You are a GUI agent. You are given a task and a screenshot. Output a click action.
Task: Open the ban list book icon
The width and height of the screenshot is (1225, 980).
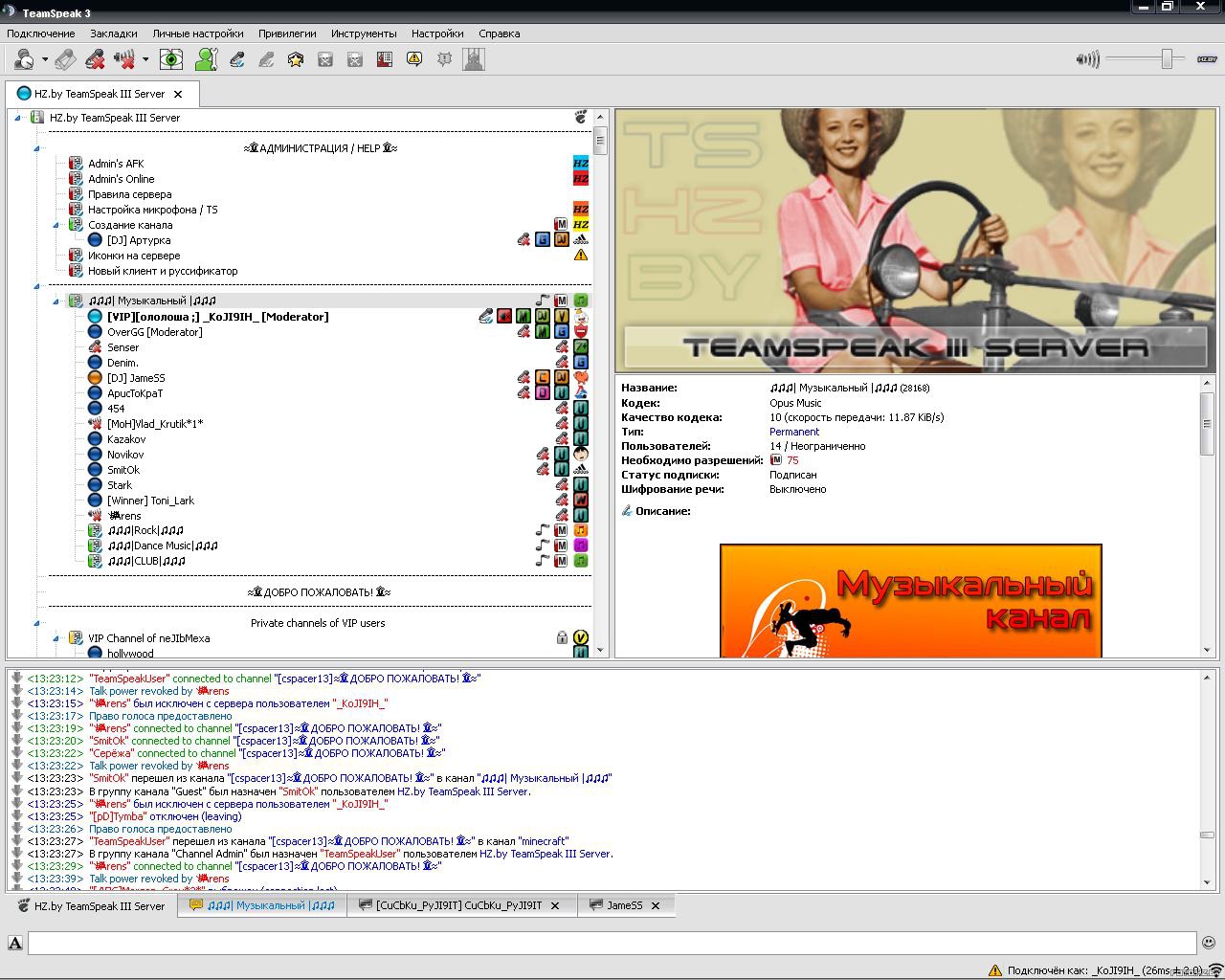(x=385, y=59)
